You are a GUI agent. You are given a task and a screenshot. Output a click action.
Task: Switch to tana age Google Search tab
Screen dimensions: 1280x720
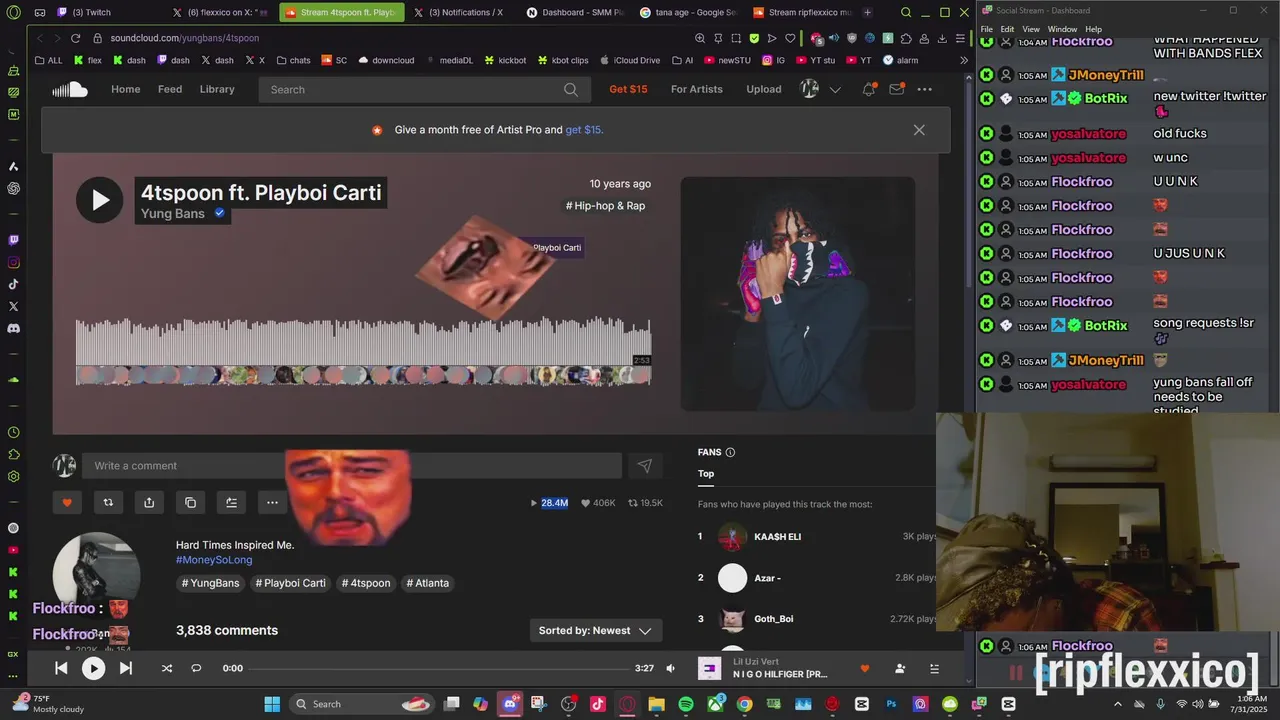[x=688, y=13]
